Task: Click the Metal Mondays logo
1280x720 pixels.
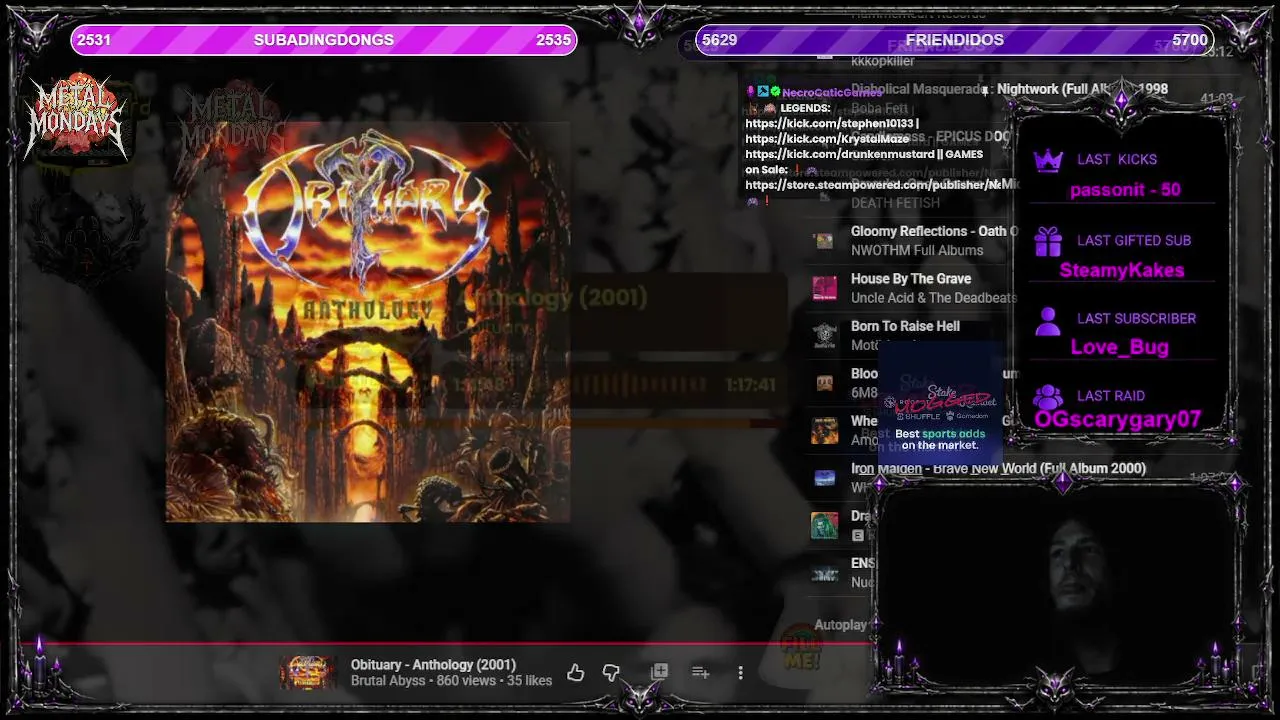Action: (77, 117)
